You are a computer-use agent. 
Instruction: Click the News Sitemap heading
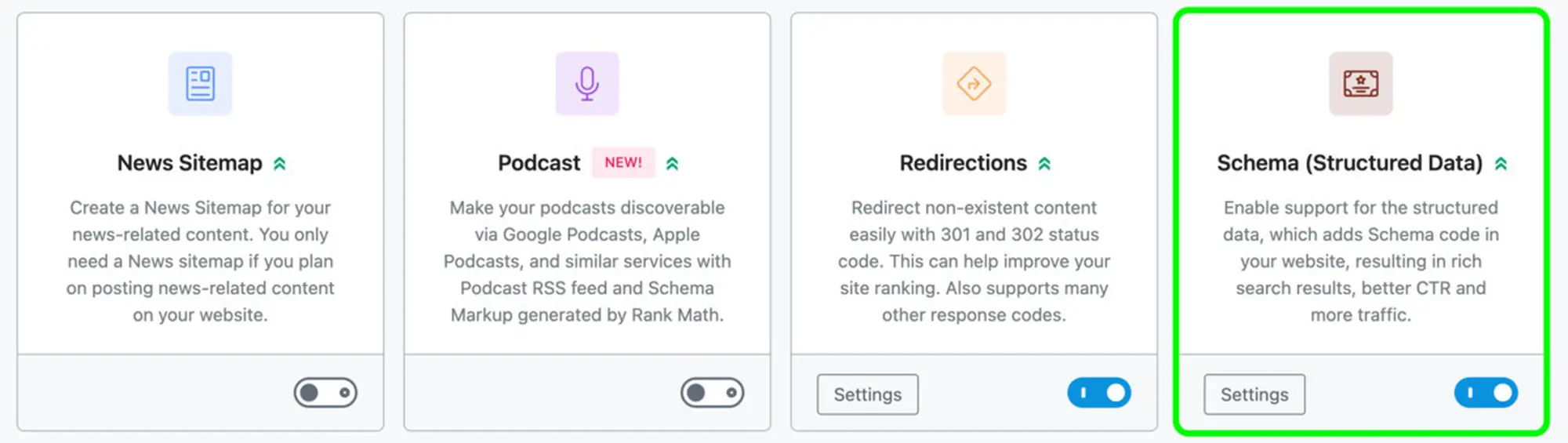pyautogui.click(x=190, y=163)
